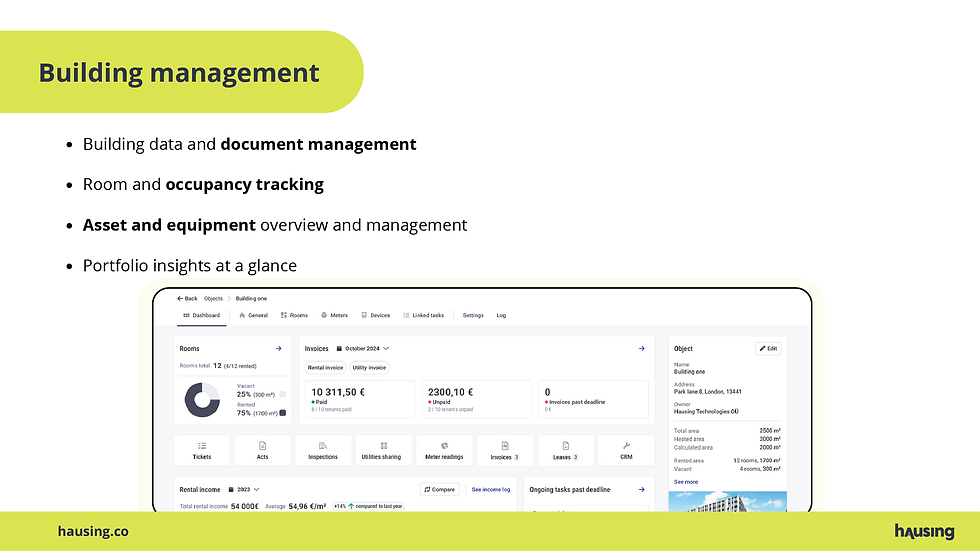Click the 10 311,50 € Paid card

tap(360, 399)
